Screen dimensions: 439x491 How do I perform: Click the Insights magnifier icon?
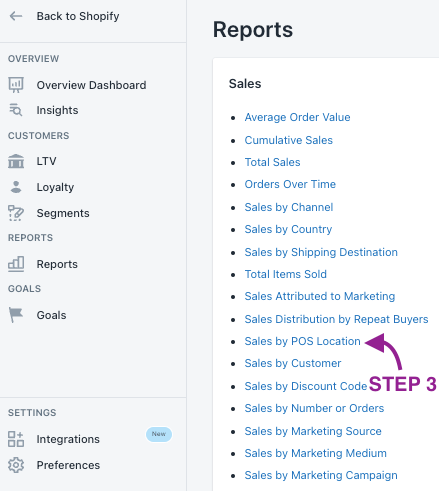click(16, 110)
